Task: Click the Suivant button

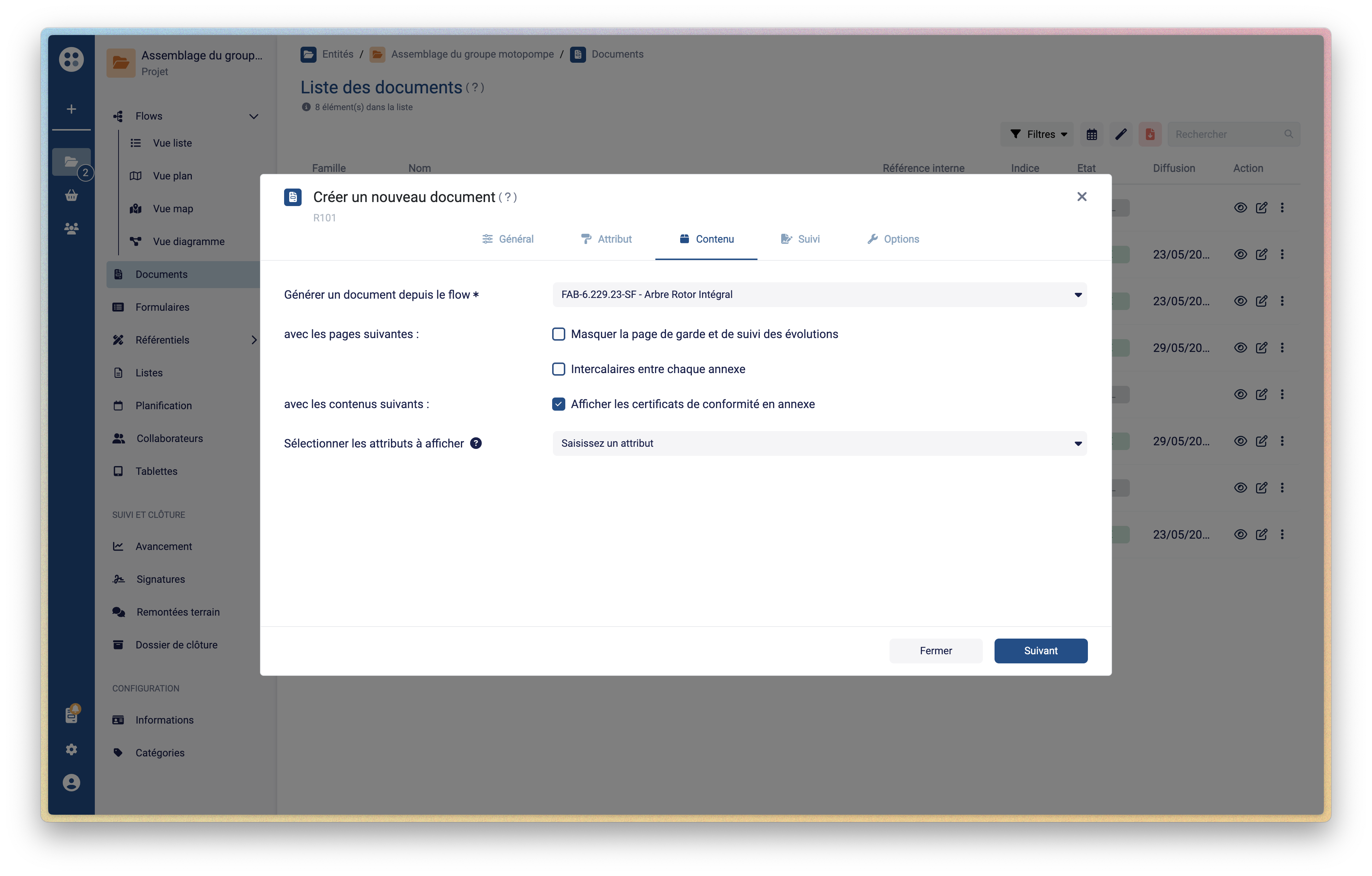Action: (1040, 651)
